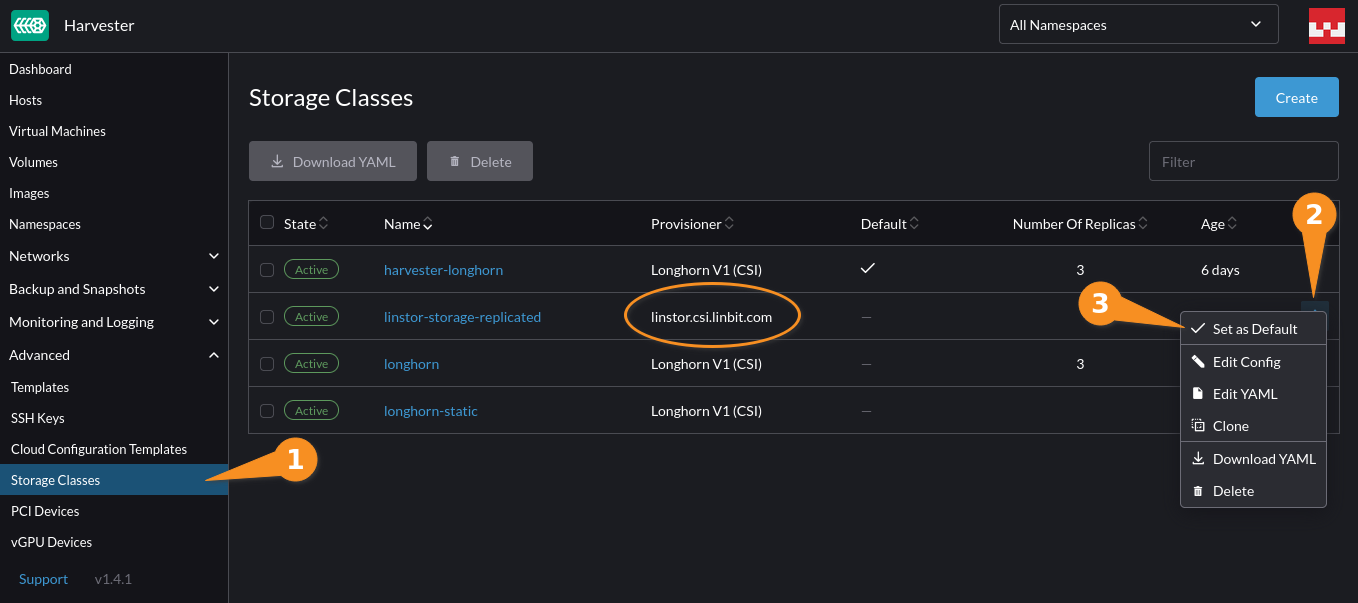Choose Edit Config from context menu
Screen dimensions: 1358x603
click(x=1253, y=362)
